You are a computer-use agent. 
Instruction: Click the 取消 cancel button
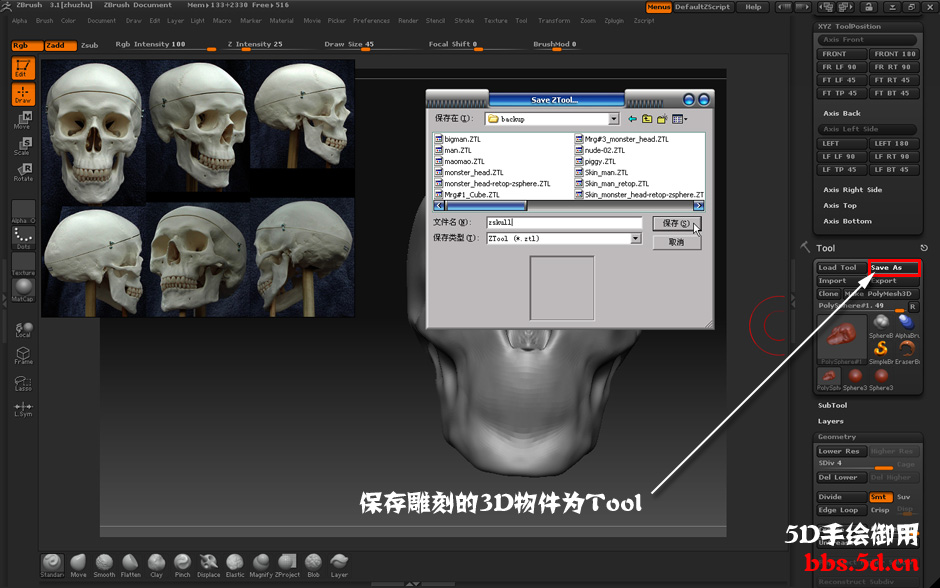coord(676,242)
